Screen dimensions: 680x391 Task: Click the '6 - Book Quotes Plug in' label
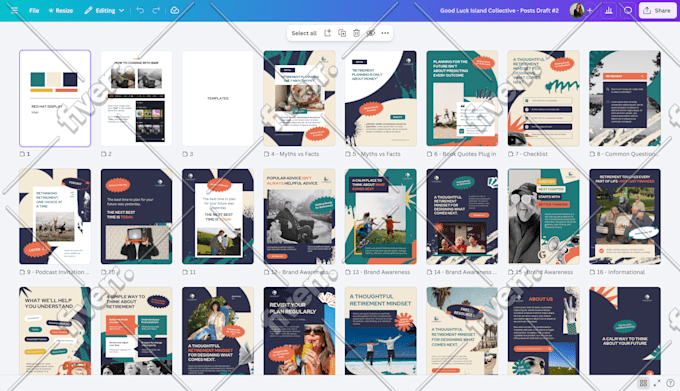(465, 154)
